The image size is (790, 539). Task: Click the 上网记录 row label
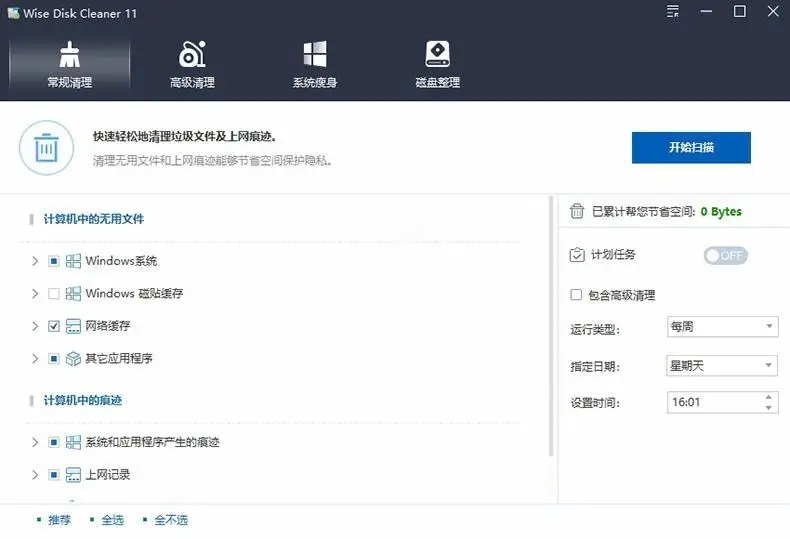[108, 475]
